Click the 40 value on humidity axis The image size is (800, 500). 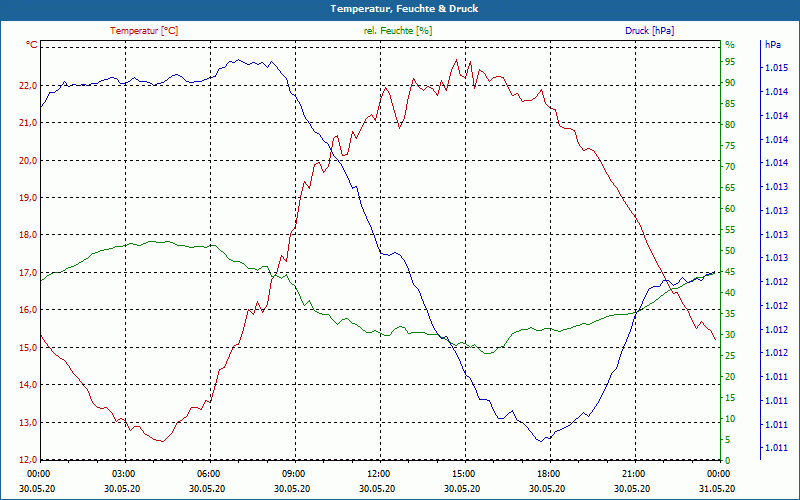[730, 293]
